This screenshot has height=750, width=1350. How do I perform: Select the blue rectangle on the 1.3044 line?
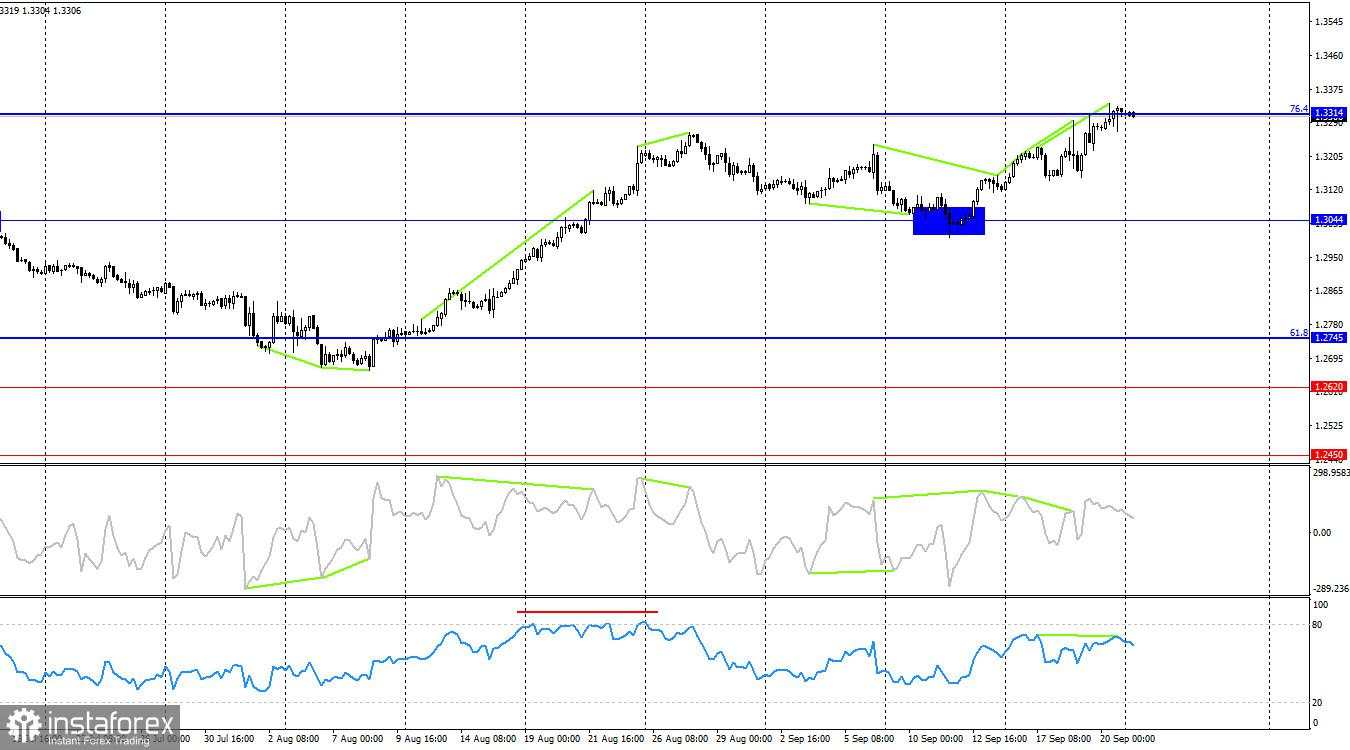click(949, 220)
